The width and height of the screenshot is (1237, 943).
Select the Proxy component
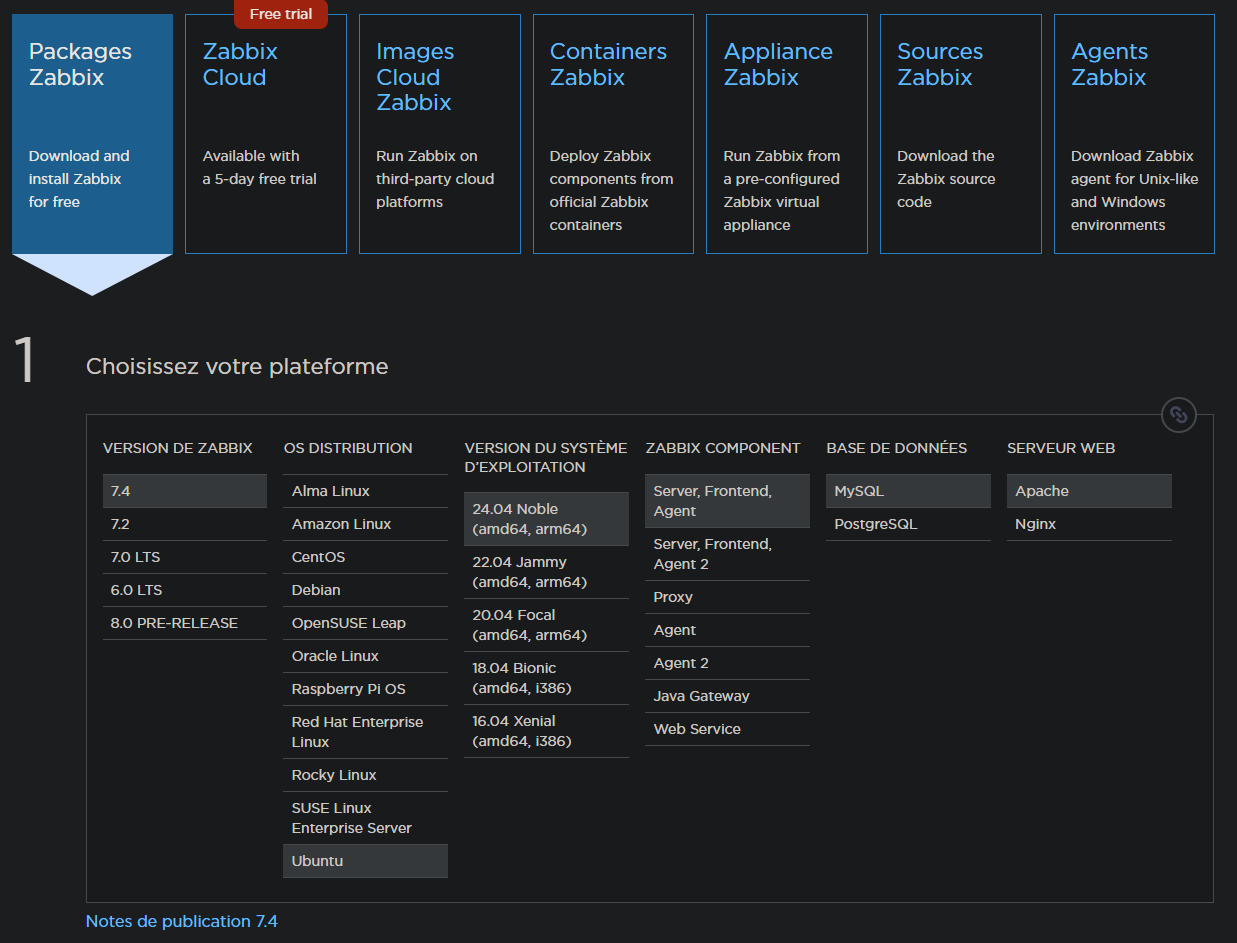click(727, 597)
